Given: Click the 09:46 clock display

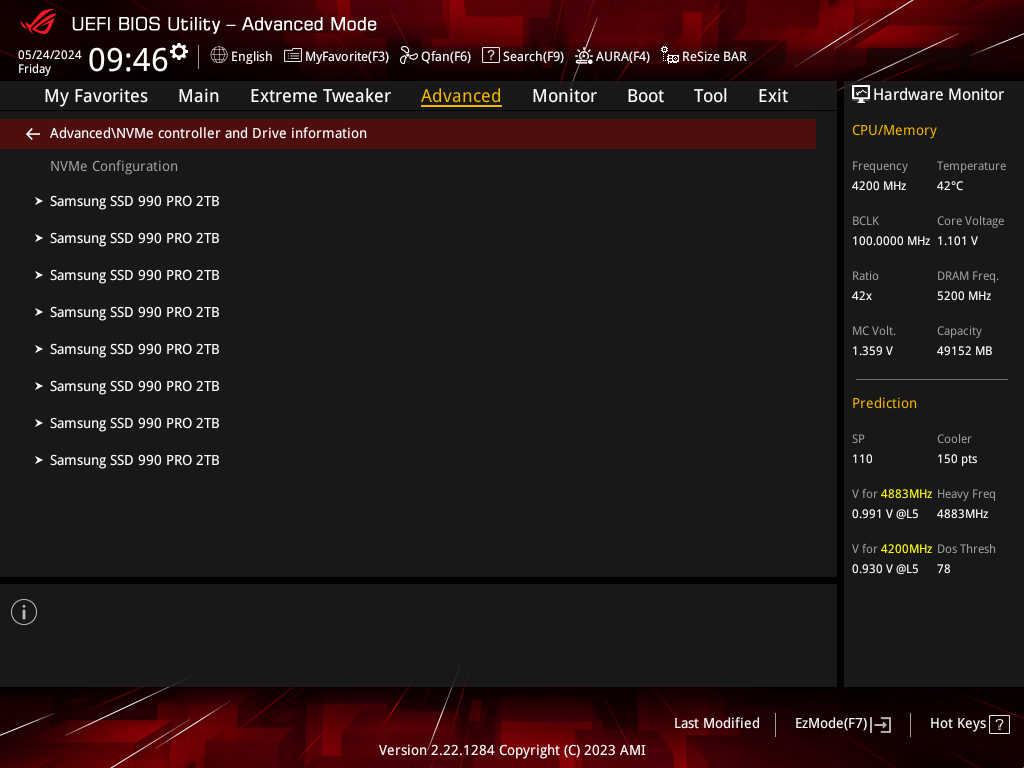Looking at the screenshot, I should (128, 60).
